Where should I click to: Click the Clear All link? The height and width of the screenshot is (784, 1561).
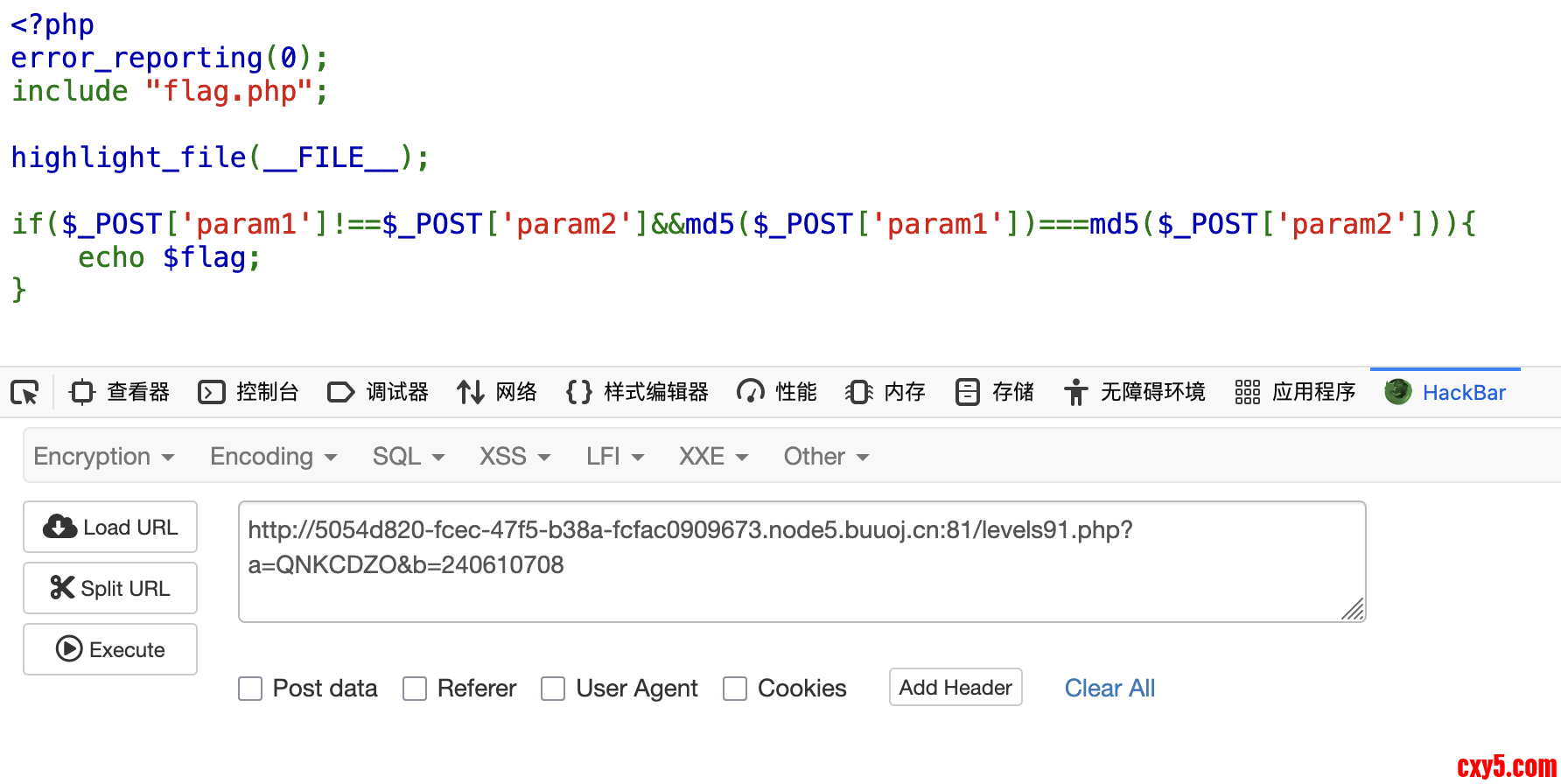[1109, 689]
